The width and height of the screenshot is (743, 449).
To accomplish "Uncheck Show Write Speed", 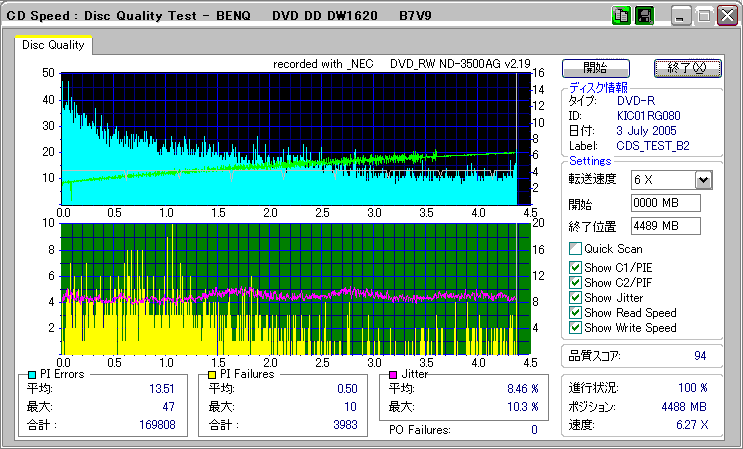I will (575, 327).
